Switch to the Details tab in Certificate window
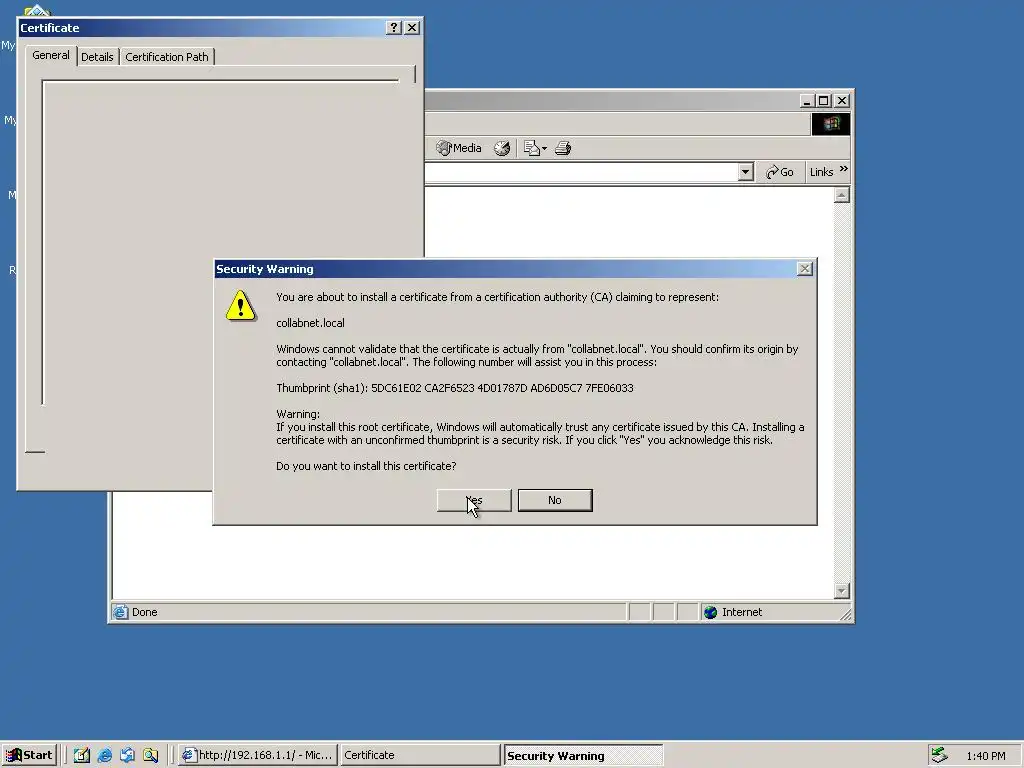Screen dimensions: 1024x768 pos(97,57)
